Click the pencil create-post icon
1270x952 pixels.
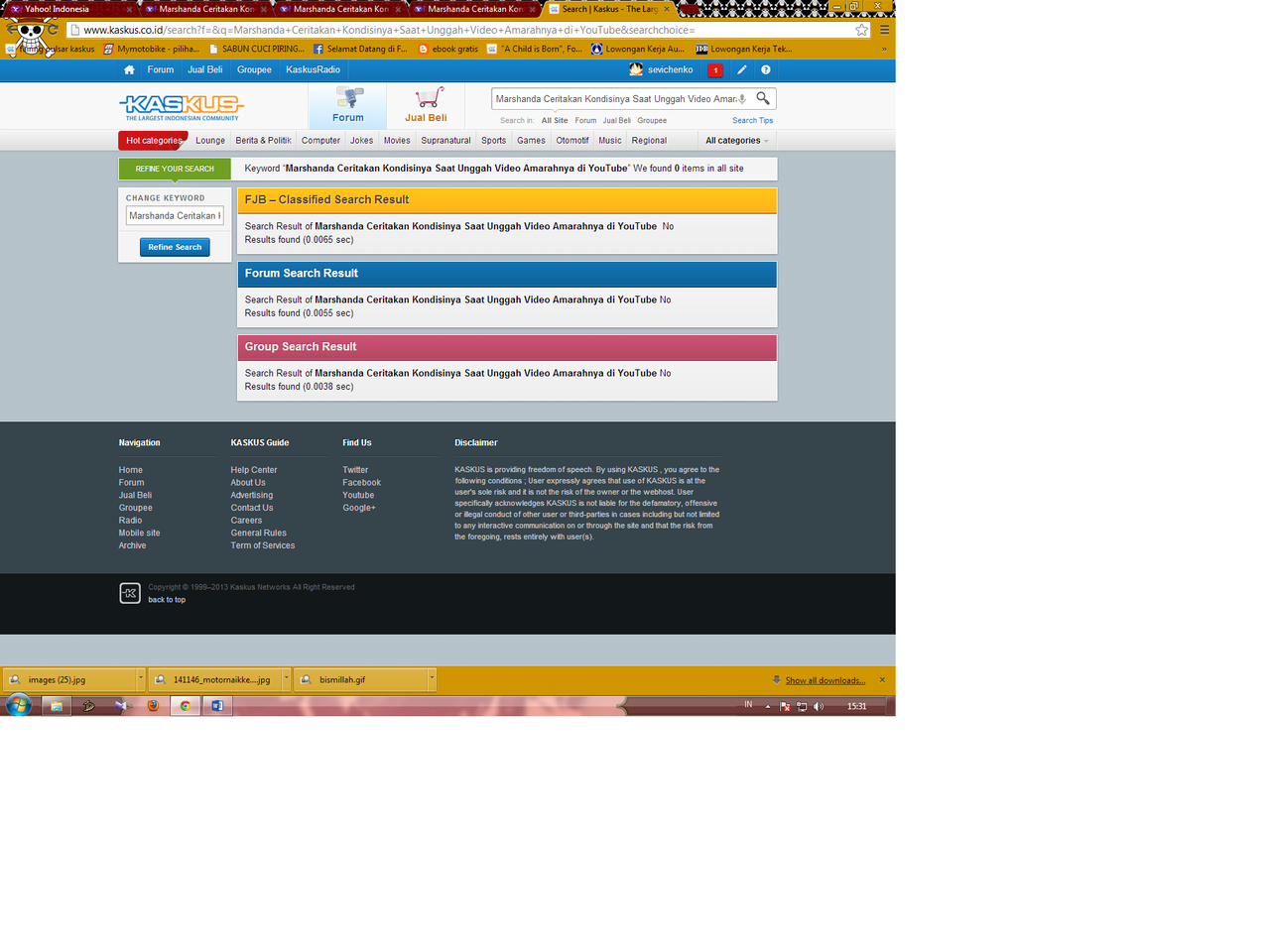[741, 70]
